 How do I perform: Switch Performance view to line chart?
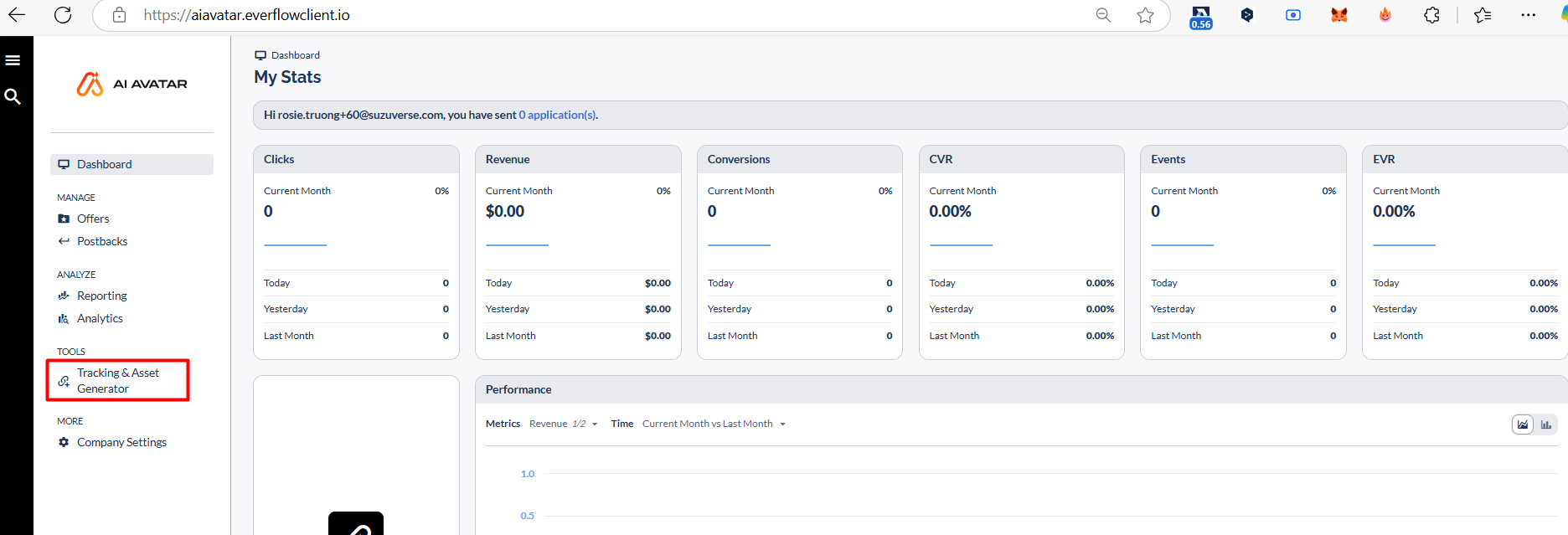(1523, 424)
